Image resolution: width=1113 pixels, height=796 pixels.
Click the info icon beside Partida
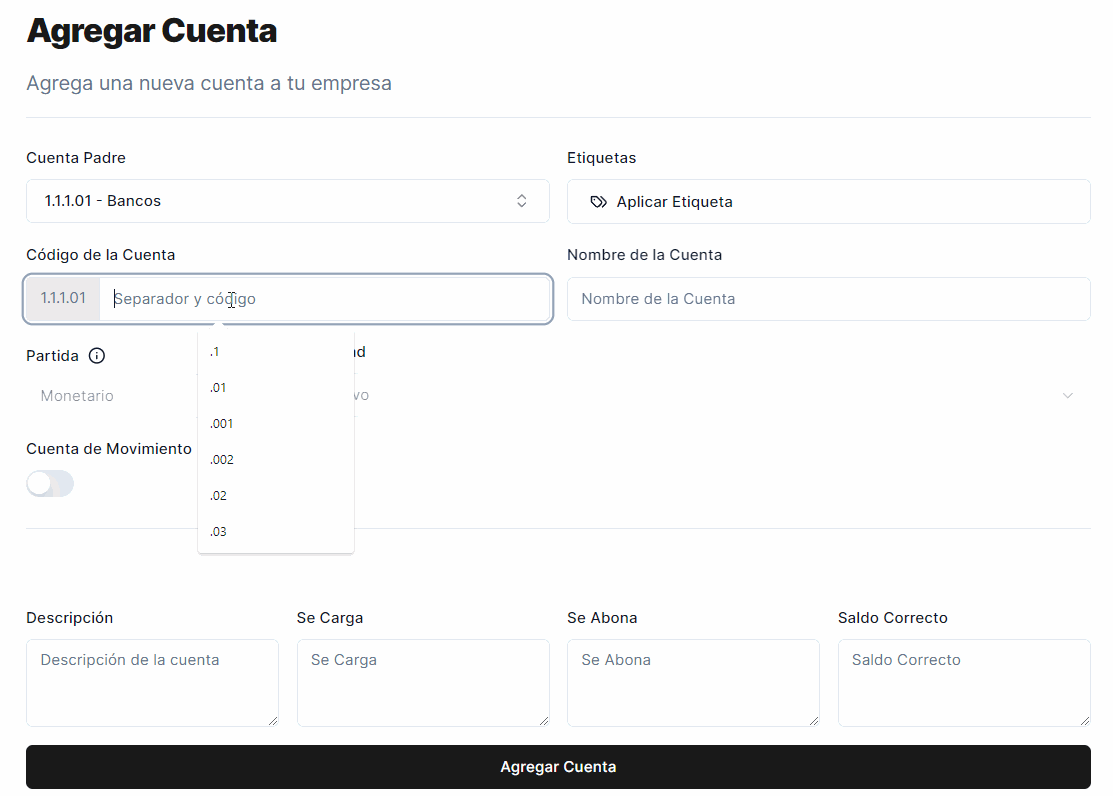(97, 356)
